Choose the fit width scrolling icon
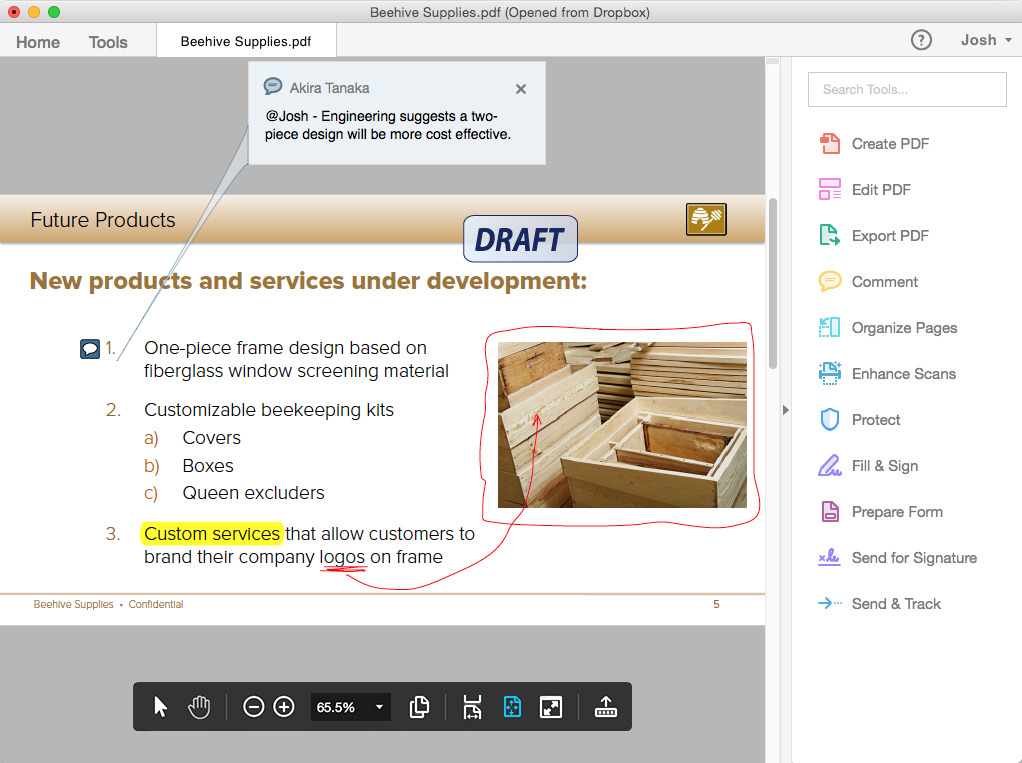Screen dimensions: 1022x763 [x=473, y=707]
